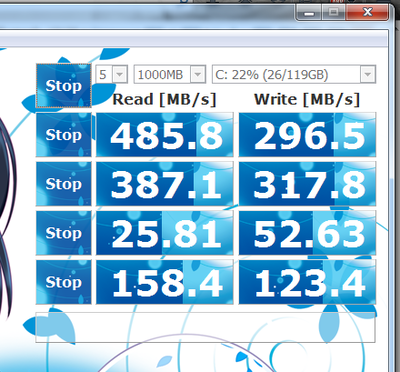Click Stop next to the 485.8 read result
This screenshot has width=400, height=372.
coord(63,135)
